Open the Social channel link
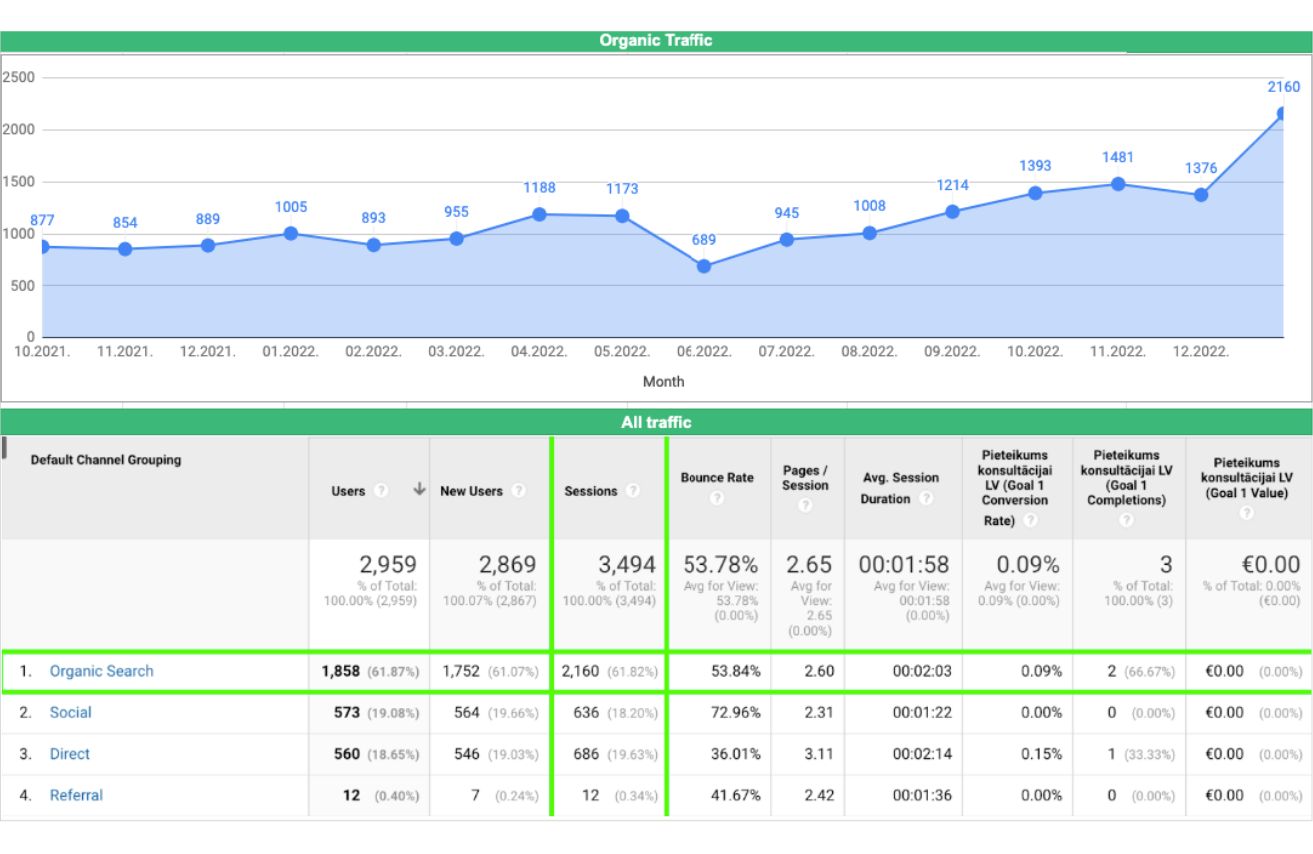Image resolution: width=1313 pixels, height=854 pixels. pos(70,713)
